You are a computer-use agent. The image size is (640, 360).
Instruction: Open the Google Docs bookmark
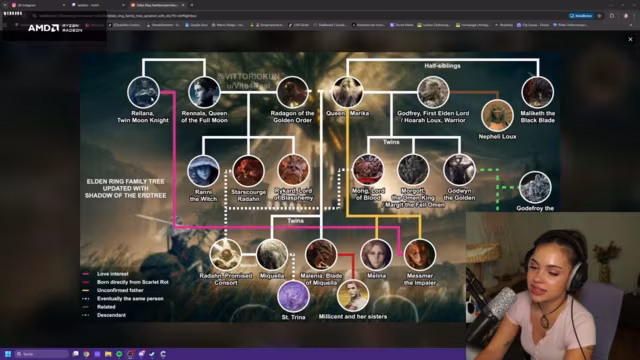pyautogui.click(x=196, y=25)
